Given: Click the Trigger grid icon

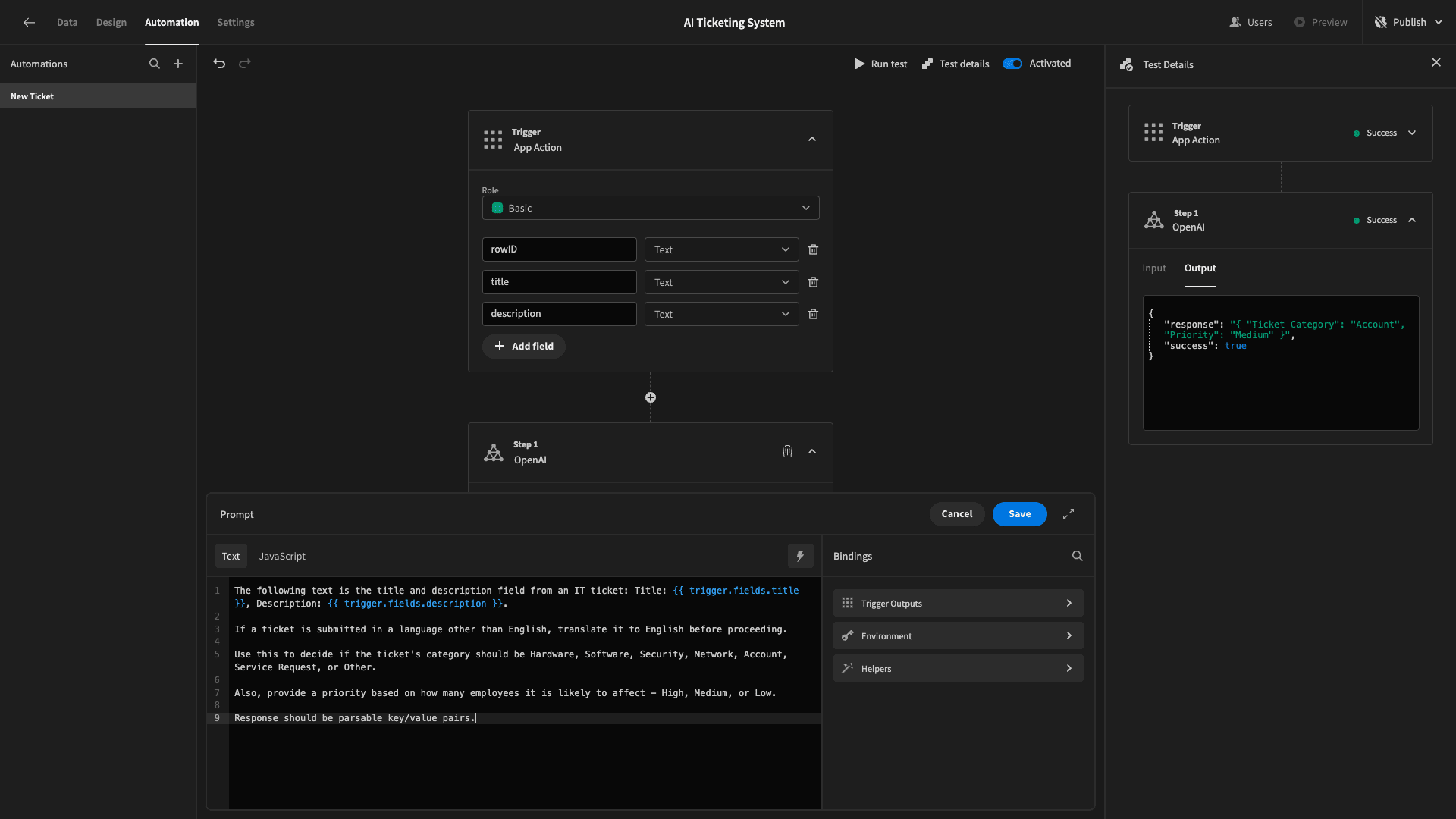Looking at the screenshot, I should click(493, 140).
